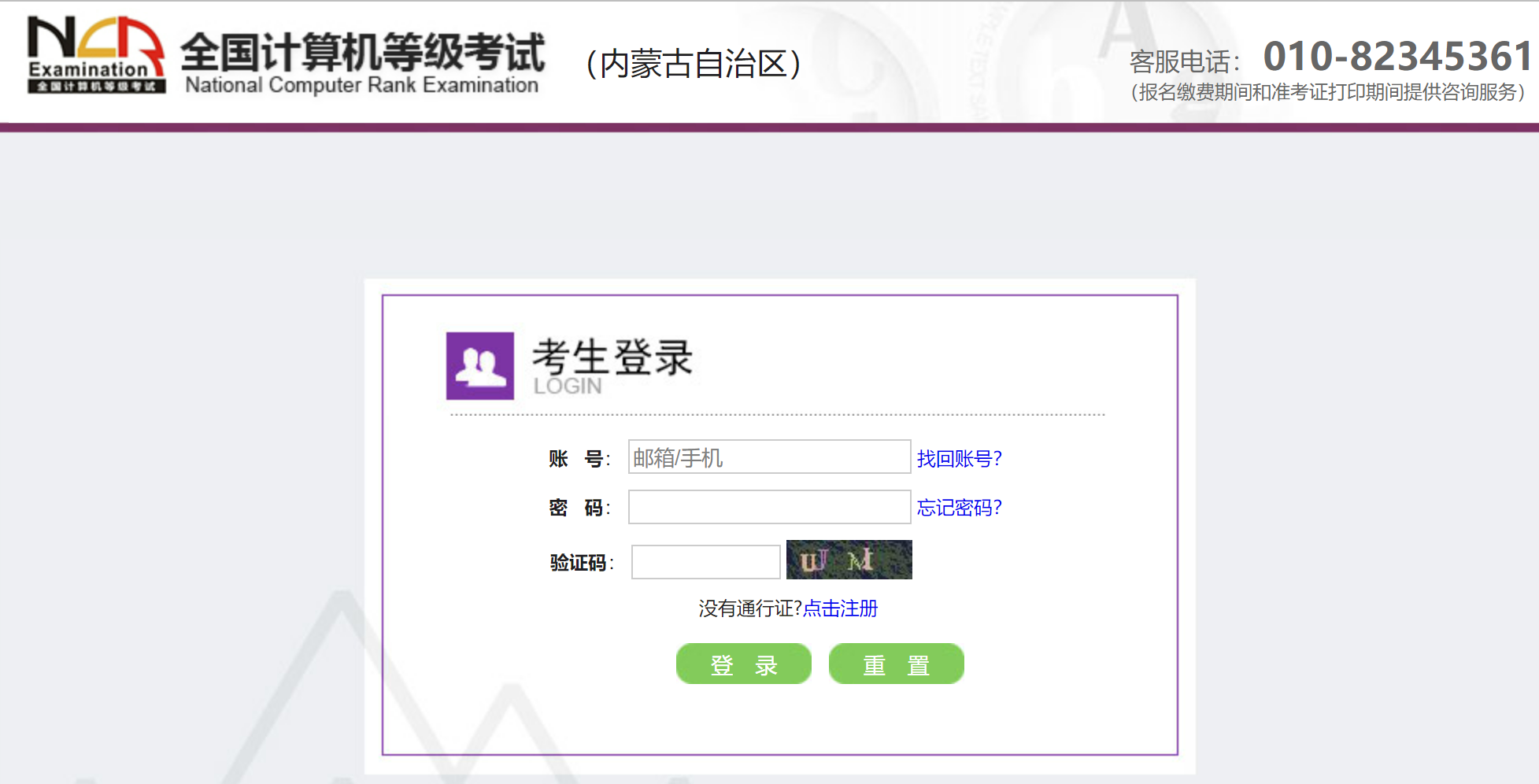Click the National Computer Rank Examination subtitle
Image resolution: width=1539 pixels, height=784 pixels.
pyautogui.click(x=361, y=85)
